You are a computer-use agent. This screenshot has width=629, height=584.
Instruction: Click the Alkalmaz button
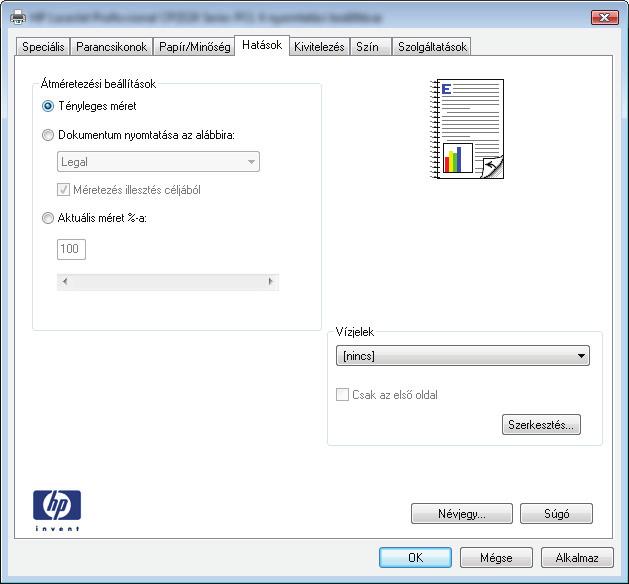click(577, 558)
